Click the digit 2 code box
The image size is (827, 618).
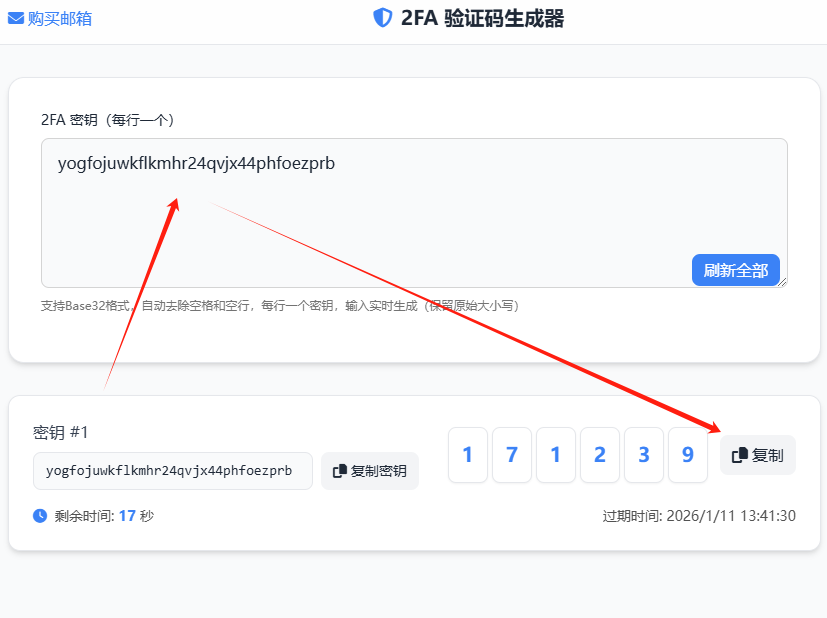(x=599, y=455)
